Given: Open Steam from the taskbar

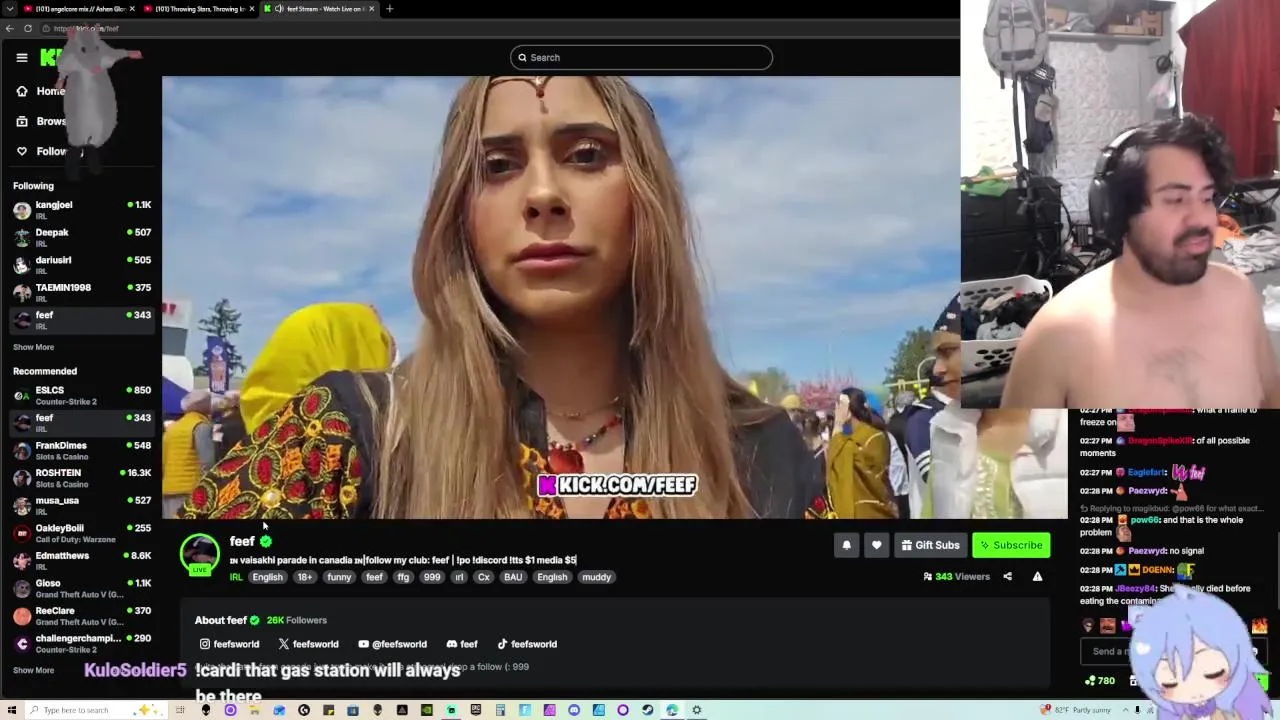Looking at the screenshot, I should (647, 710).
